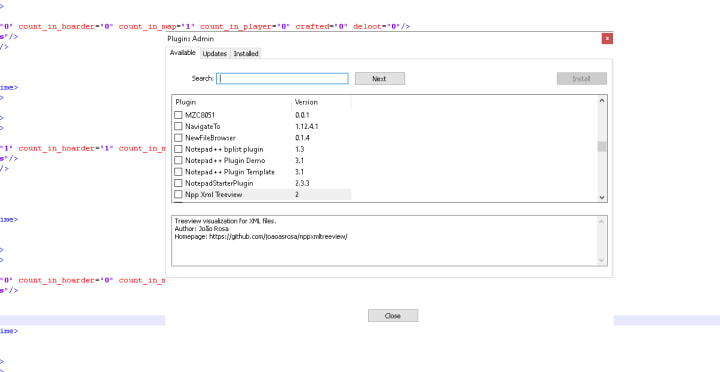Image resolution: width=720 pixels, height=372 pixels.
Task: Click description box scrollbar down arrow
Action: click(602, 260)
